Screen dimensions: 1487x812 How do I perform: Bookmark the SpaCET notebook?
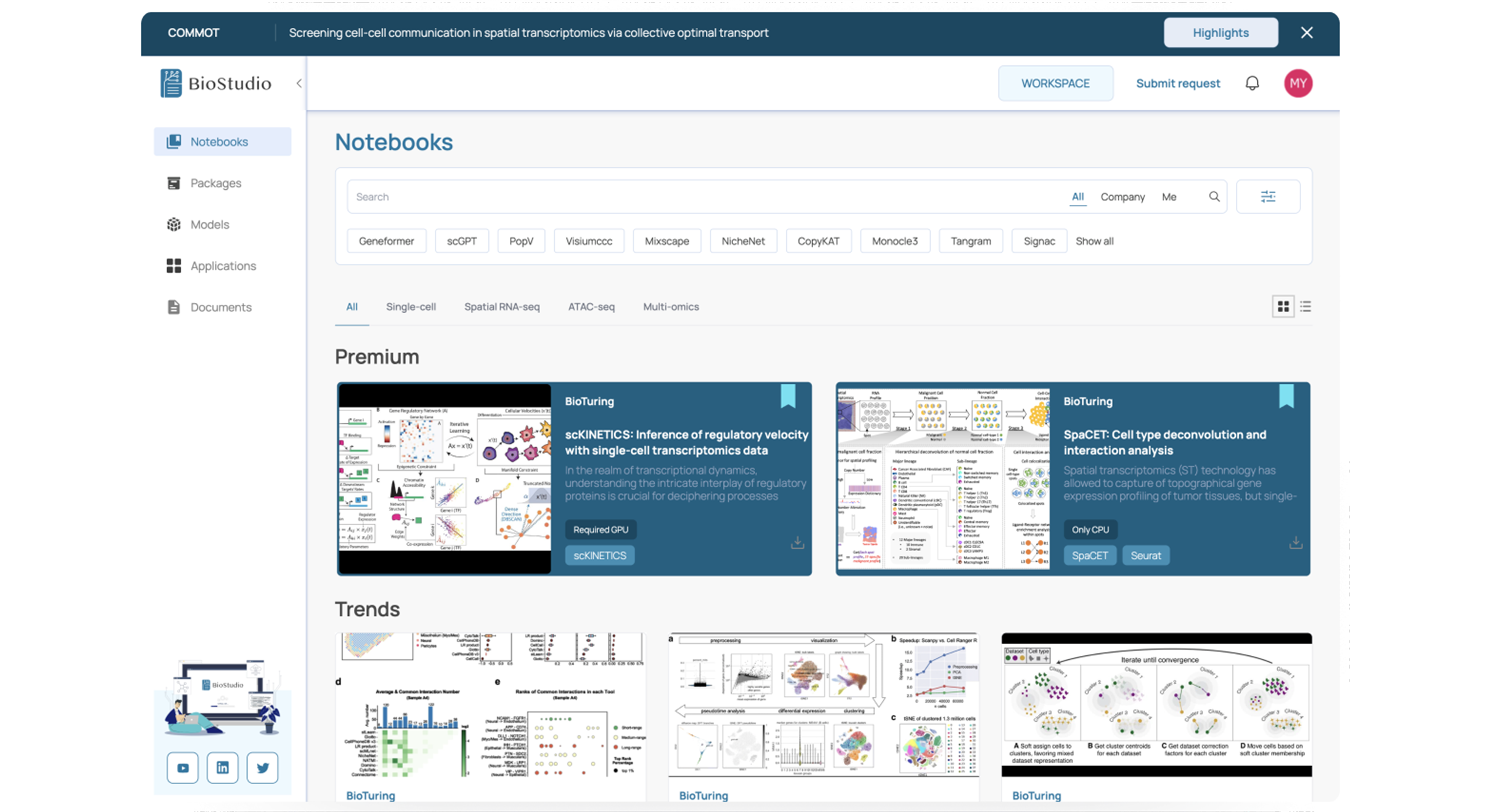[x=1286, y=396]
